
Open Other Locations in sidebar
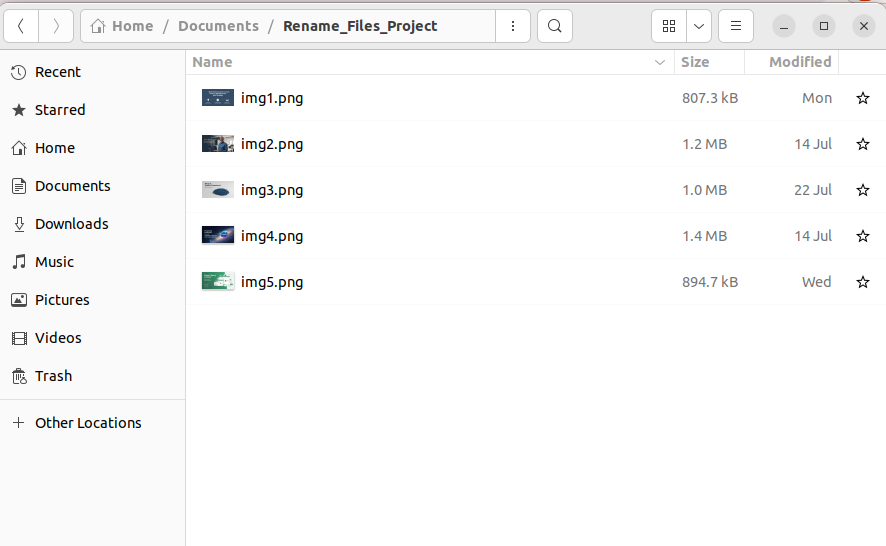coord(88,423)
